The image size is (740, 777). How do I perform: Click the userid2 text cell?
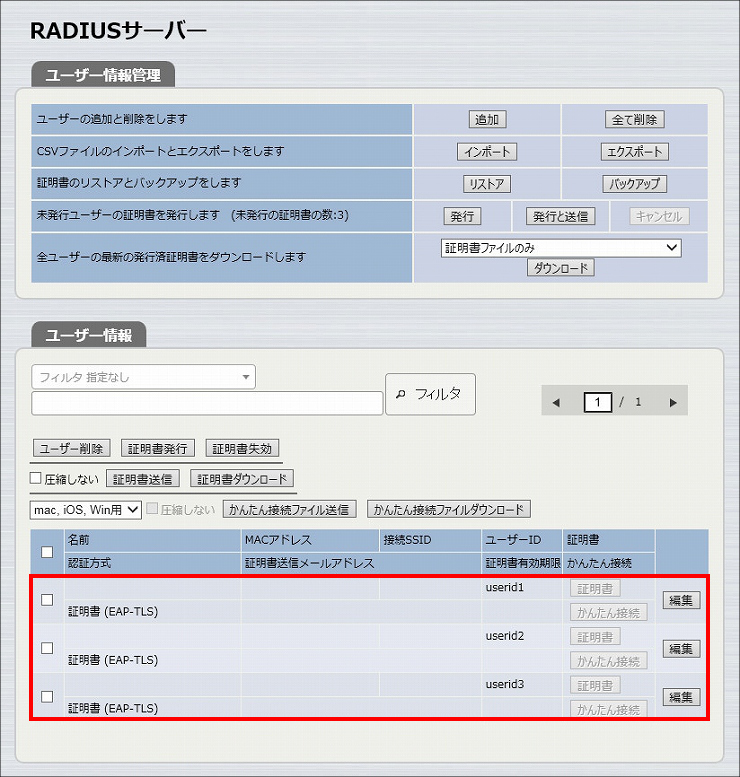[x=505, y=636]
